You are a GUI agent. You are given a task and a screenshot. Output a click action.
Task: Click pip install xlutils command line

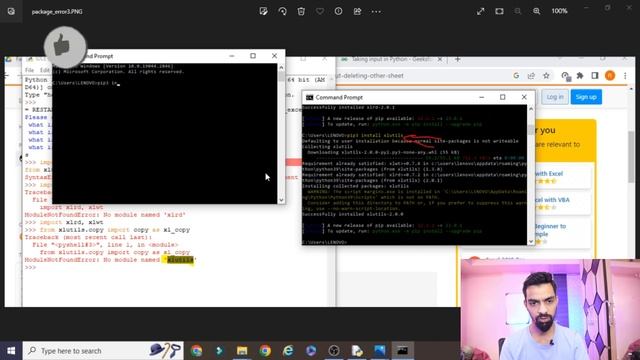point(353,136)
